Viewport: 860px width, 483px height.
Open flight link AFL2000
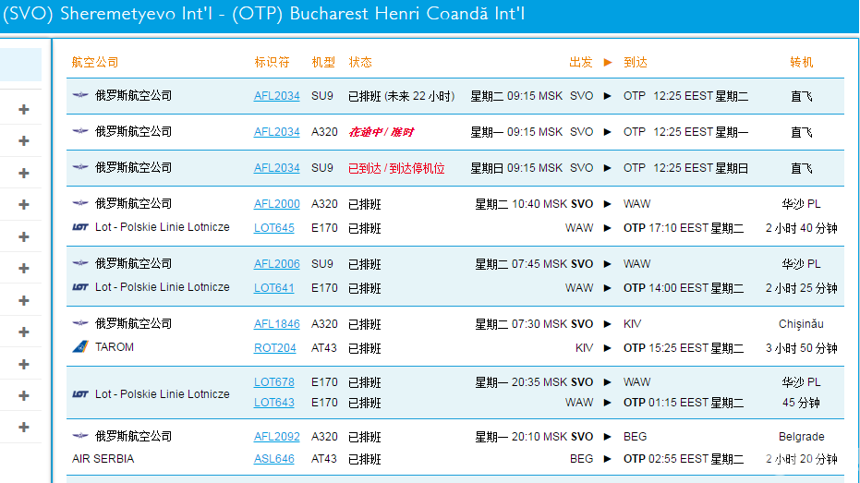pos(276,204)
